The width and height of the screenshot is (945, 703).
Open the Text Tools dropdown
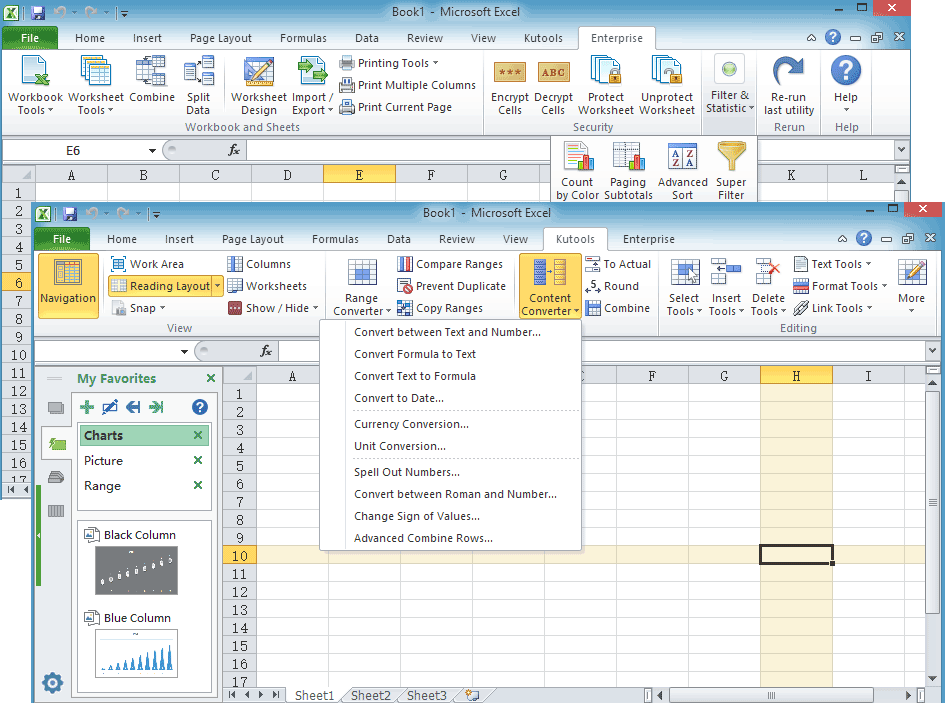tap(833, 264)
